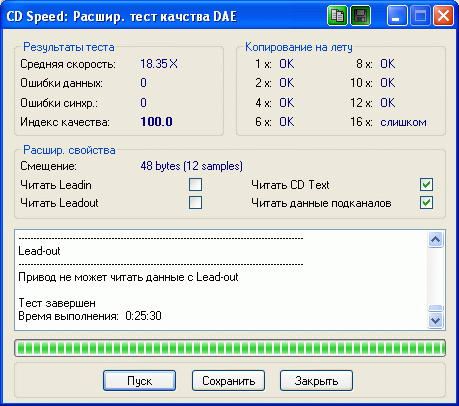
Task: Click the Индекс качества label
Action: point(65,122)
